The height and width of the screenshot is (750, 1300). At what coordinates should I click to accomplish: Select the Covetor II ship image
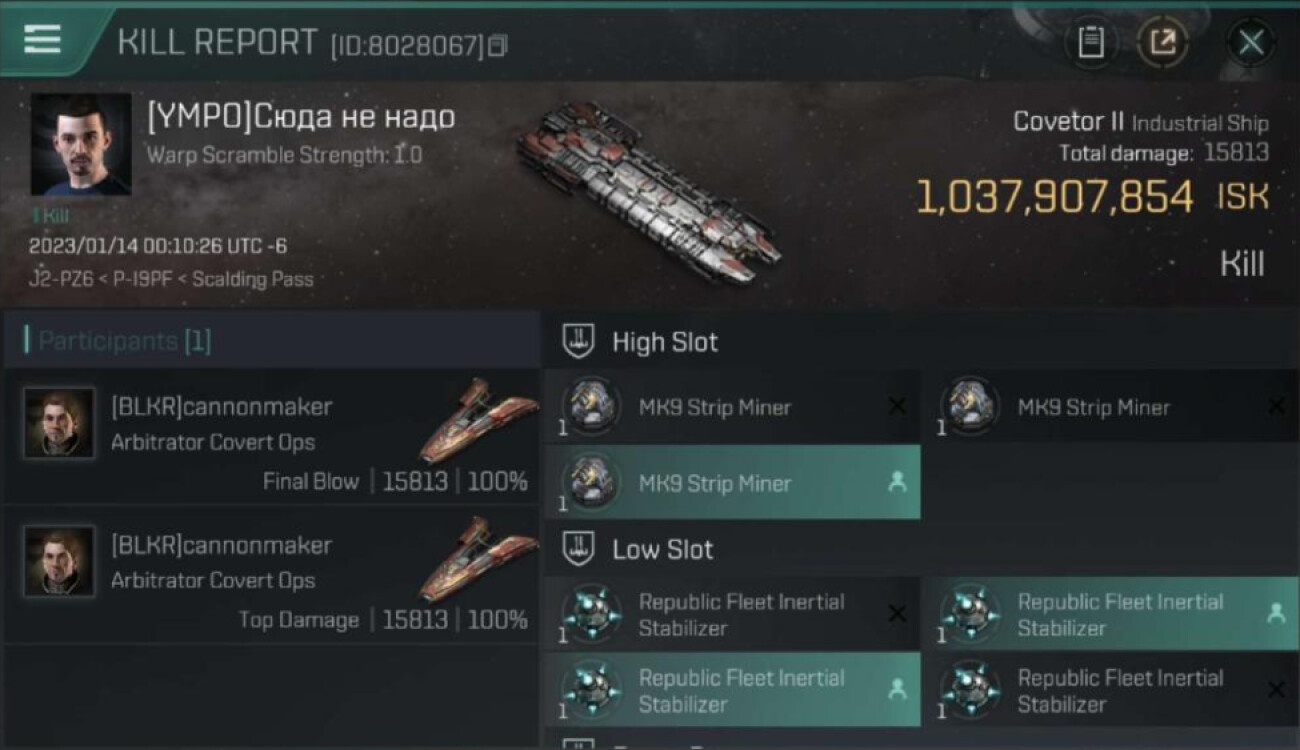tap(648, 190)
